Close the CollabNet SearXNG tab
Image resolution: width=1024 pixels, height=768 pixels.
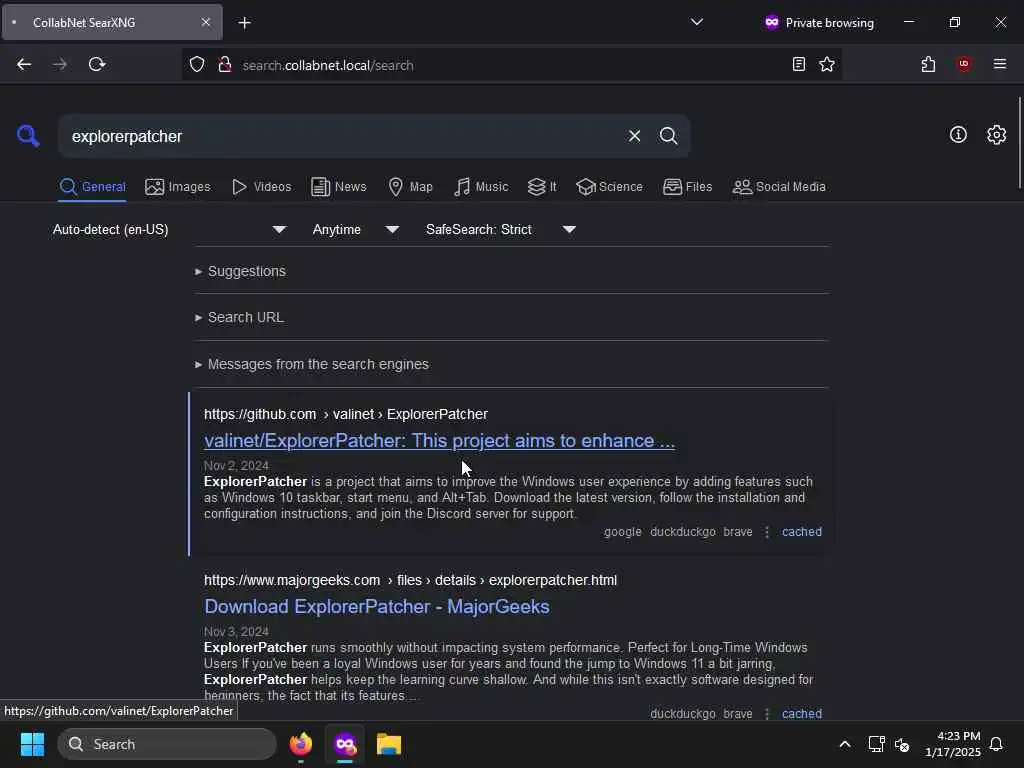pos(206,22)
